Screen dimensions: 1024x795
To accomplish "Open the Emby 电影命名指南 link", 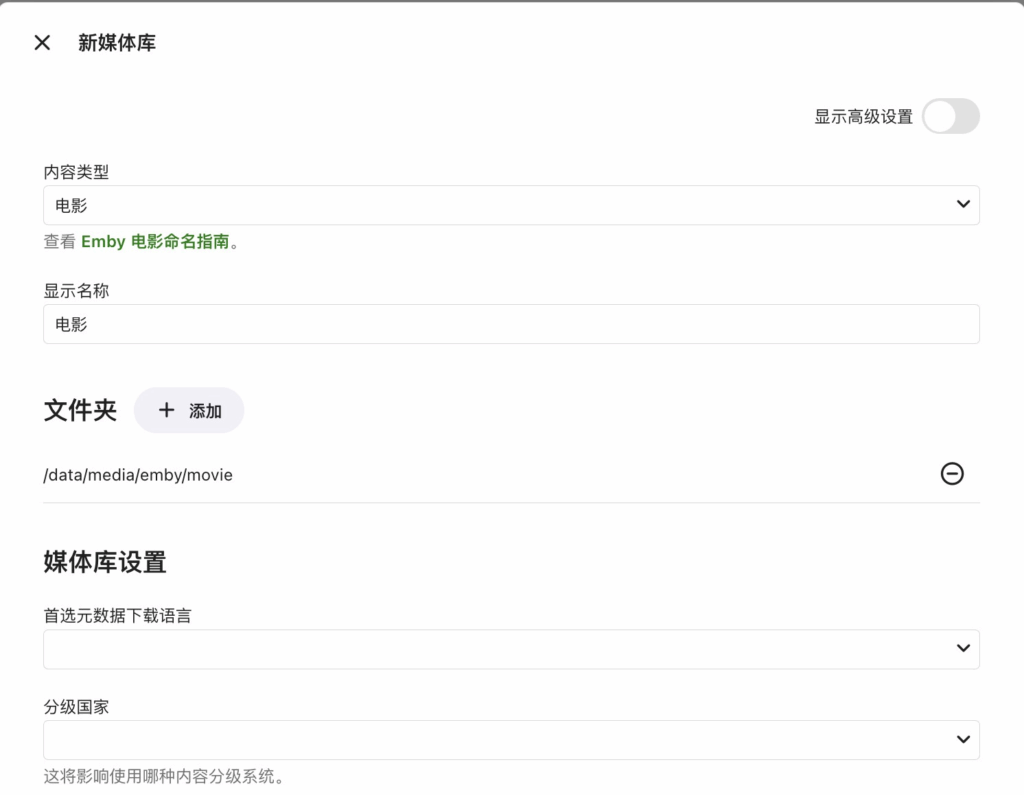I will pos(155,242).
